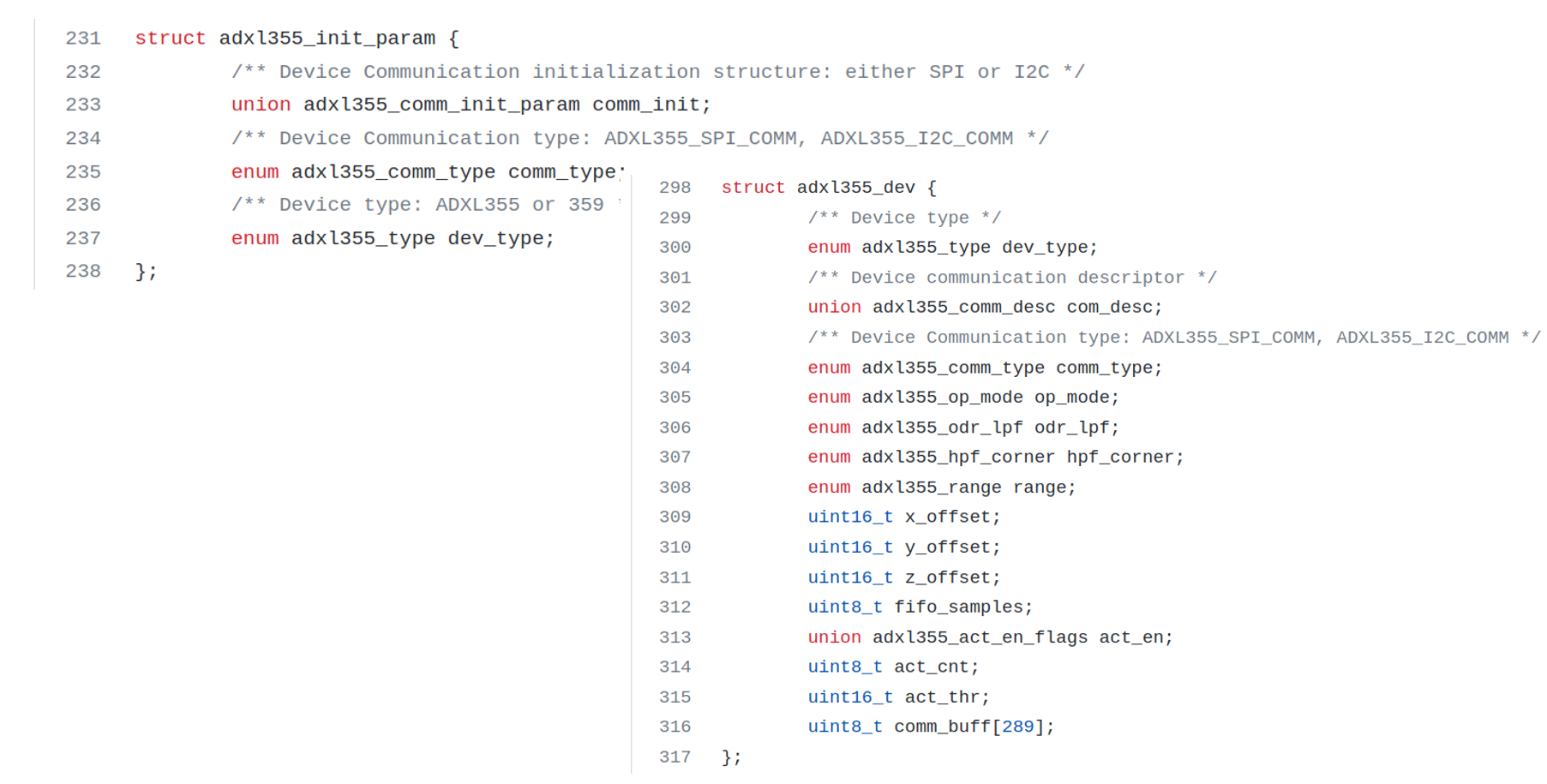Click the adxl355_init_param struct name
The height and width of the screenshot is (784, 1547).
(x=327, y=39)
